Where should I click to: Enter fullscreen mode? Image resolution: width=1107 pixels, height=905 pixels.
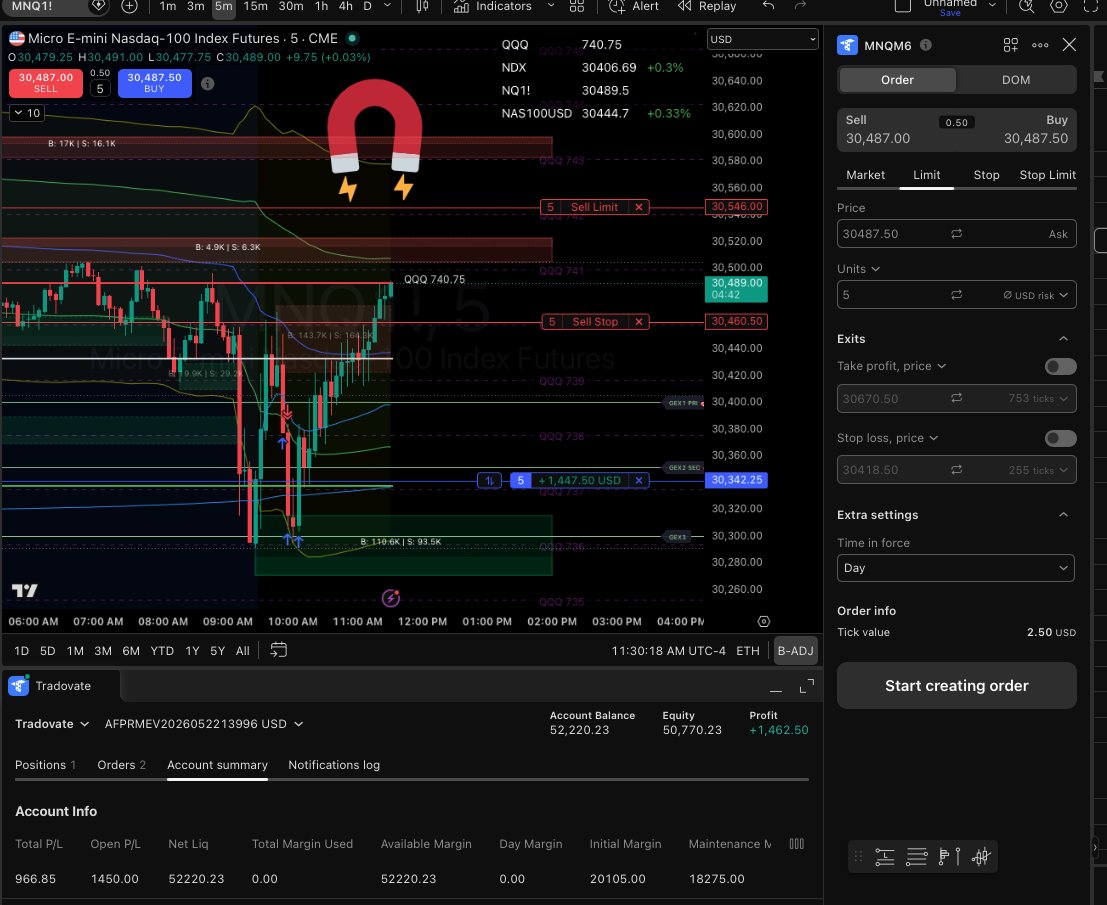coord(1091,6)
